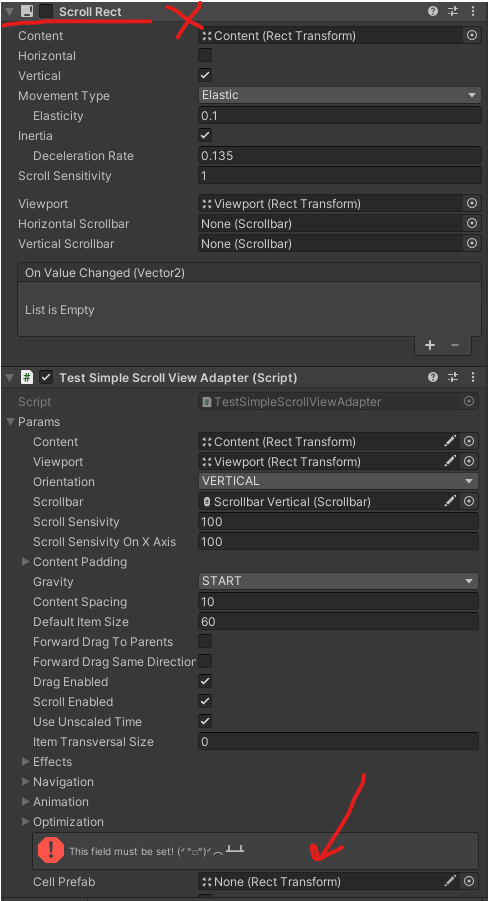The image size is (488, 901).
Task: Expand the Content Padding foldout
Action: tap(25, 561)
